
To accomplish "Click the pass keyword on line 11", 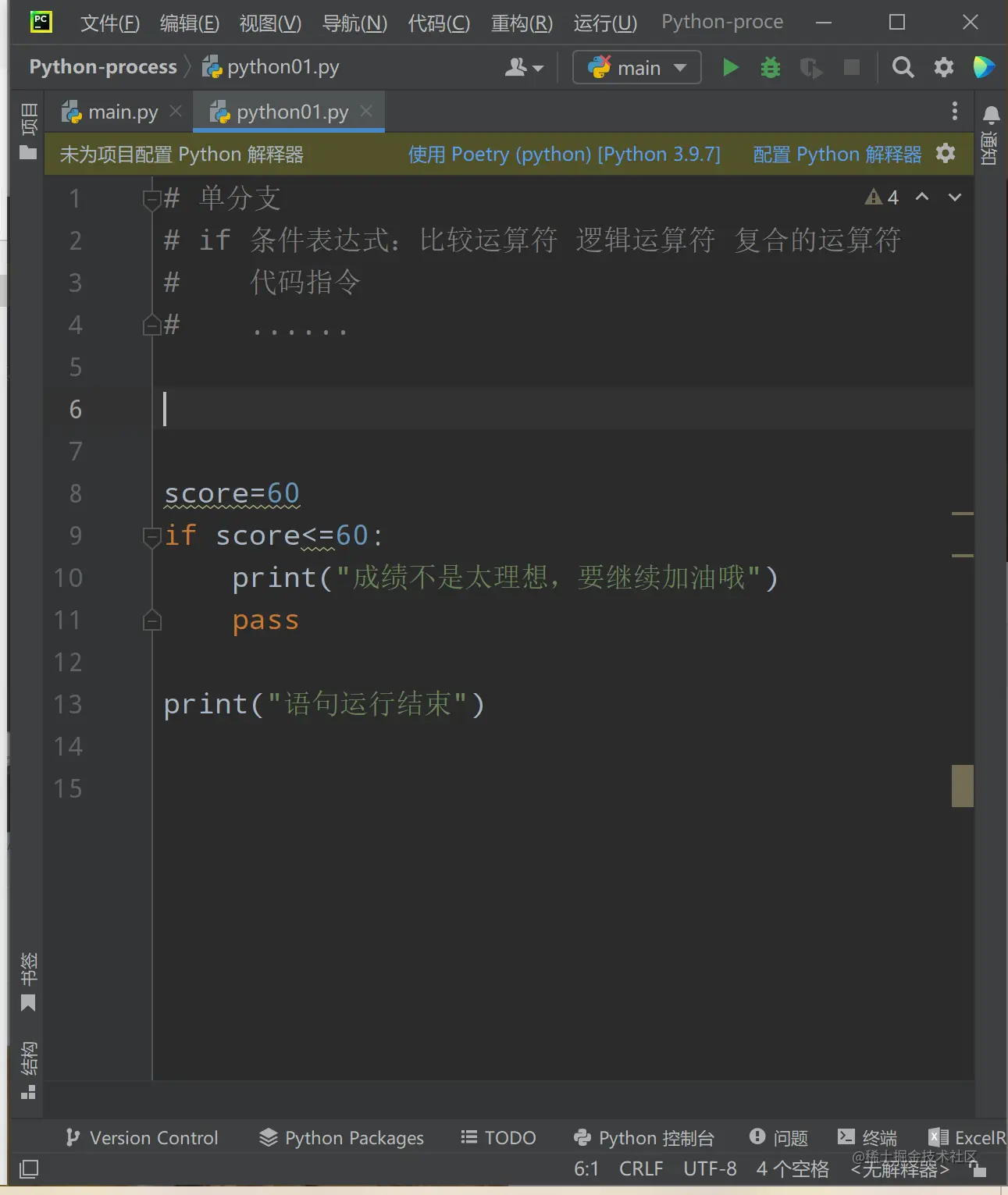I will point(265,621).
